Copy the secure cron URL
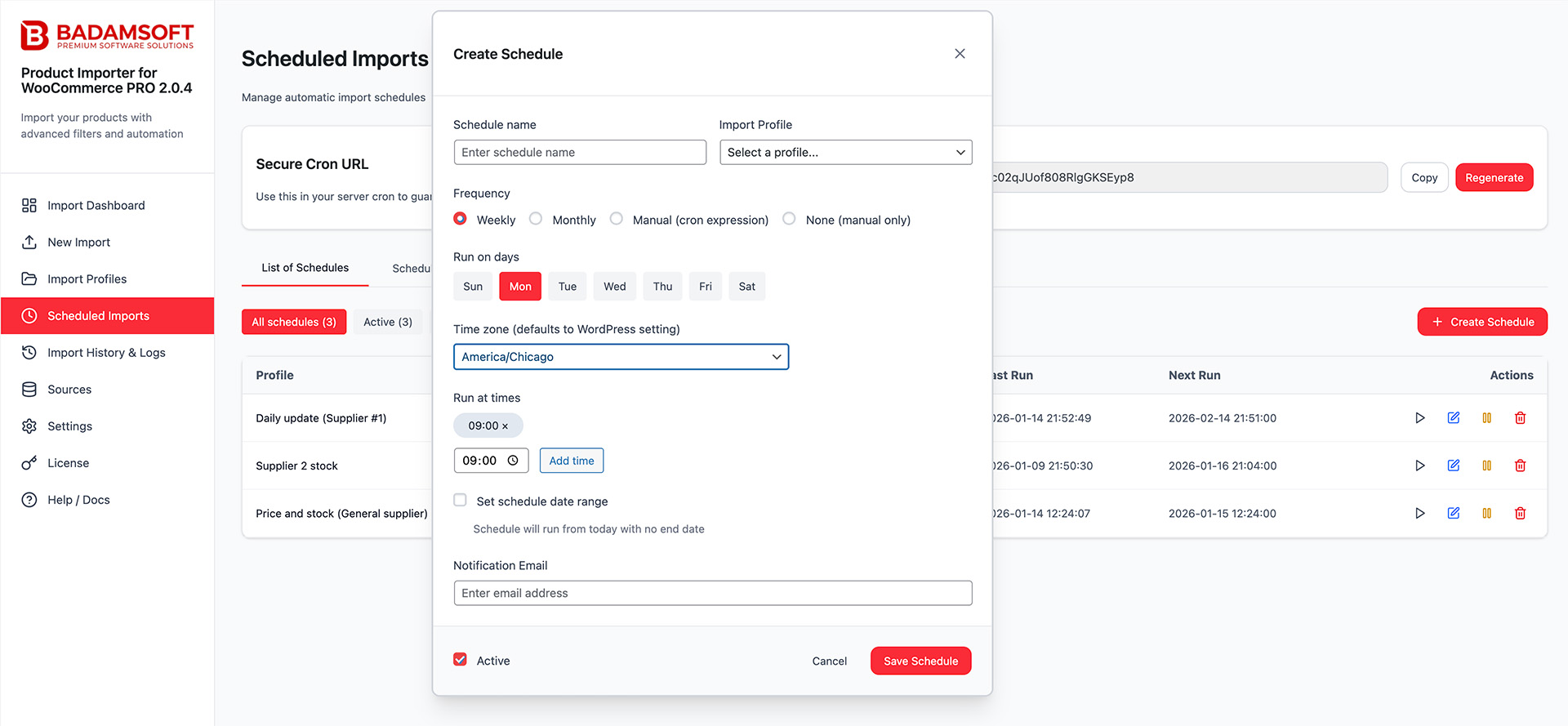Screen dimensions: 1568x726 pos(1424,178)
